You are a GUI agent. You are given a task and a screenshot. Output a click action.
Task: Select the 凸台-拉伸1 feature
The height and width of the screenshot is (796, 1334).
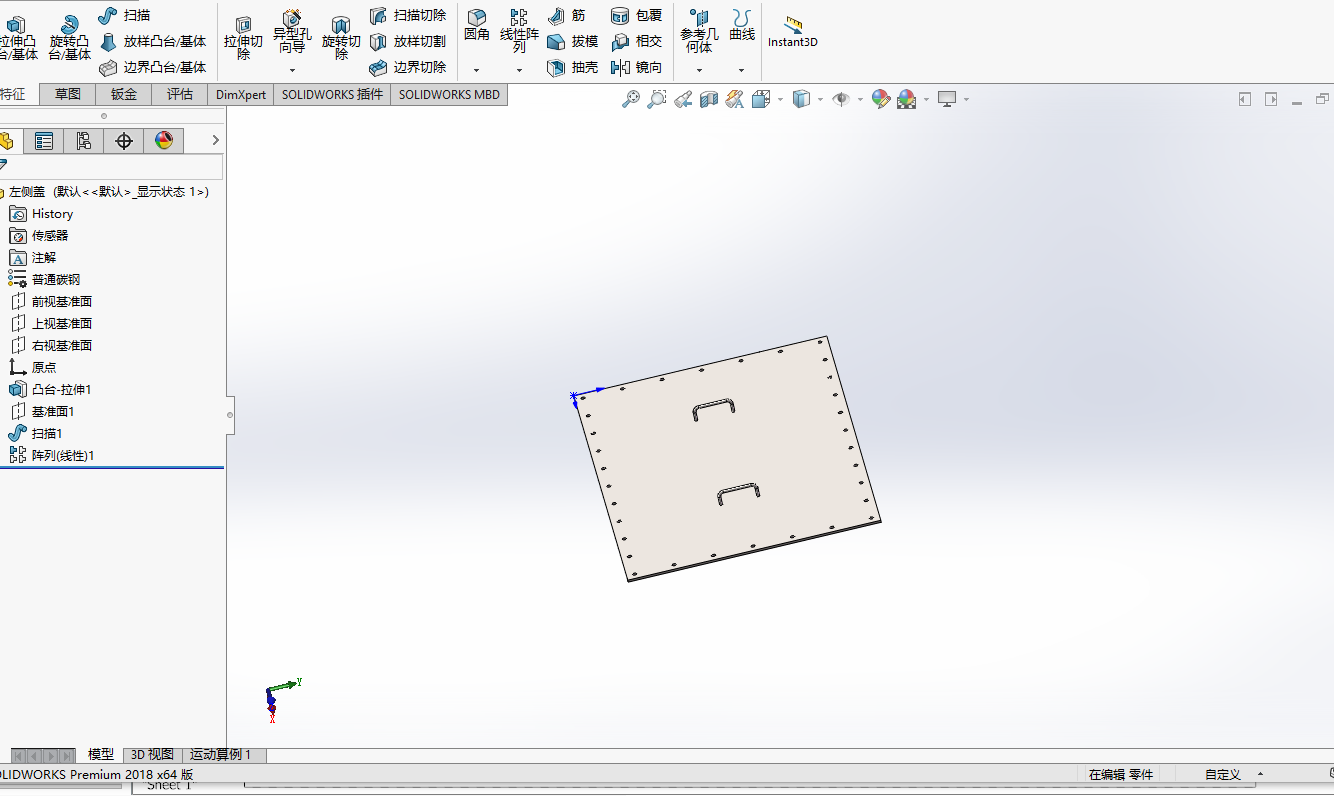[50, 389]
